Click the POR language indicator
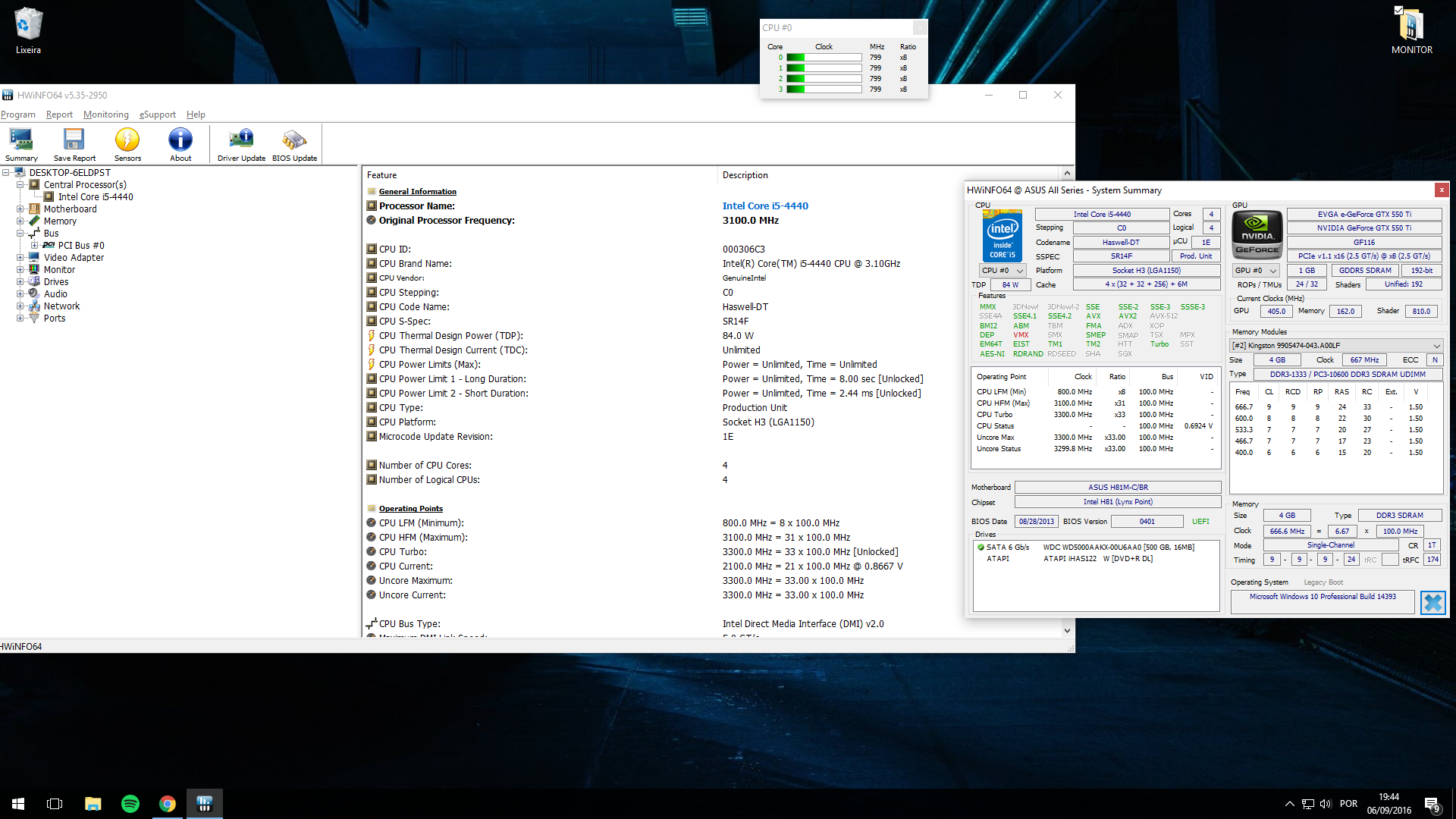This screenshot has height=819, width=1456. click(x=1348, y=804)
